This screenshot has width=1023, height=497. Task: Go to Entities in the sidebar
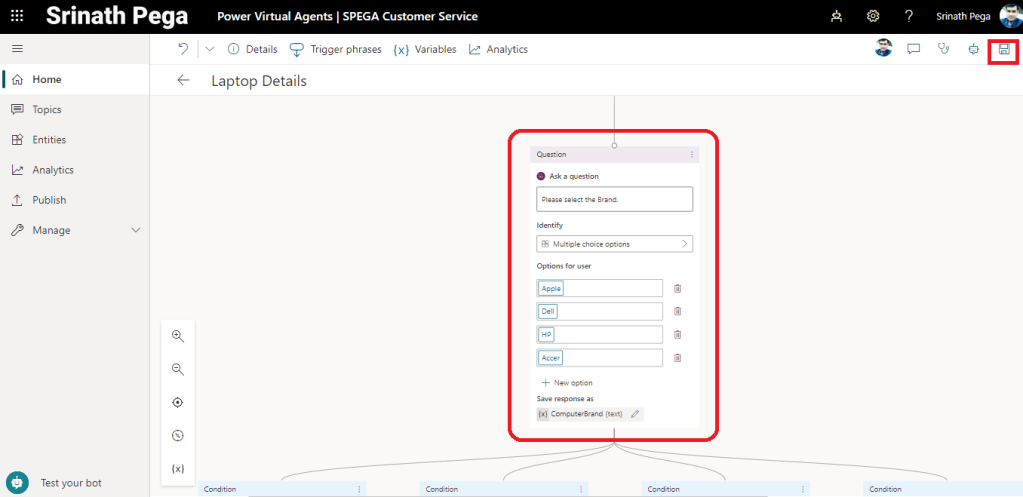pyautogui.click(x=49, y=140)
